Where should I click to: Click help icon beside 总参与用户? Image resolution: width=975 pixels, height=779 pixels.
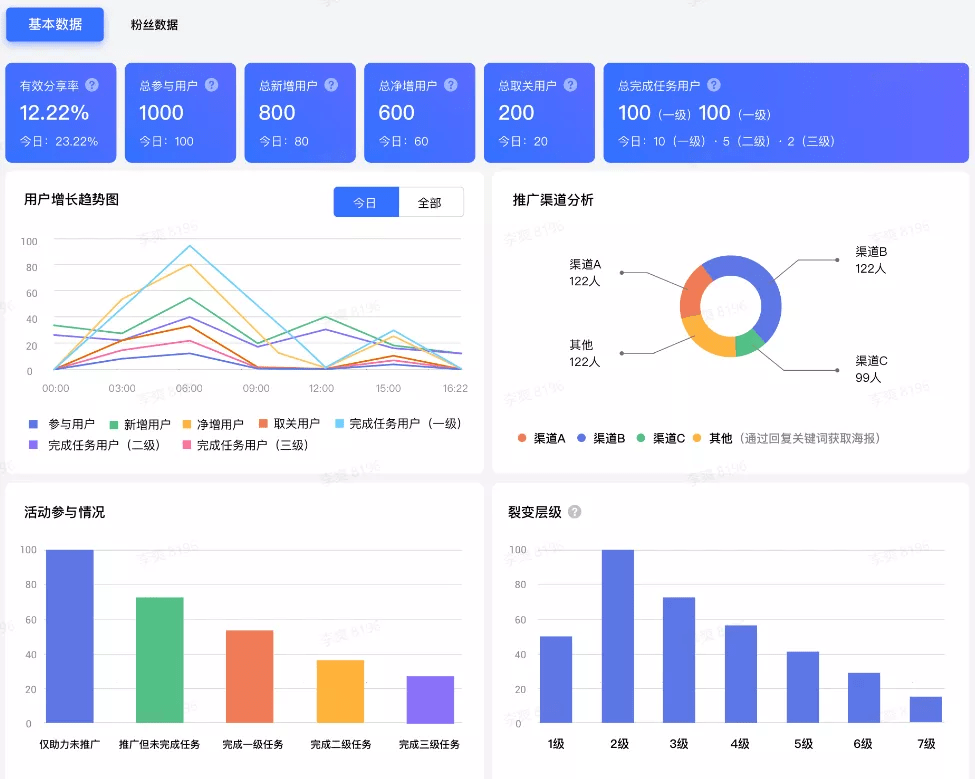click(211, 86)
